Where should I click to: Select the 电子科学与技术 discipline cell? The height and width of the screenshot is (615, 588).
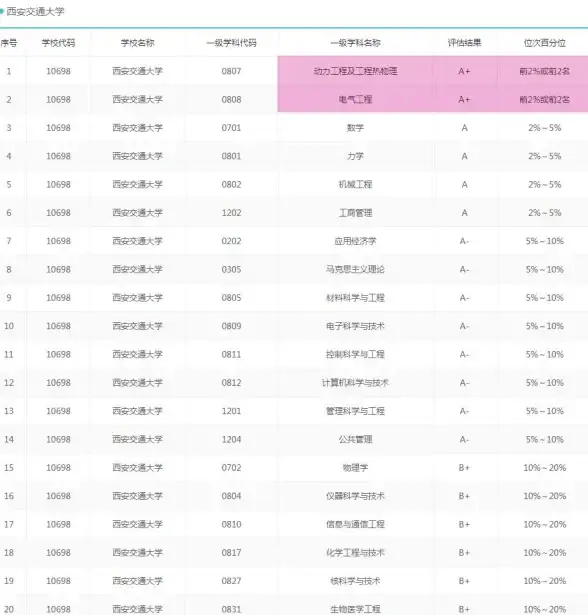(x=355, y=326)
